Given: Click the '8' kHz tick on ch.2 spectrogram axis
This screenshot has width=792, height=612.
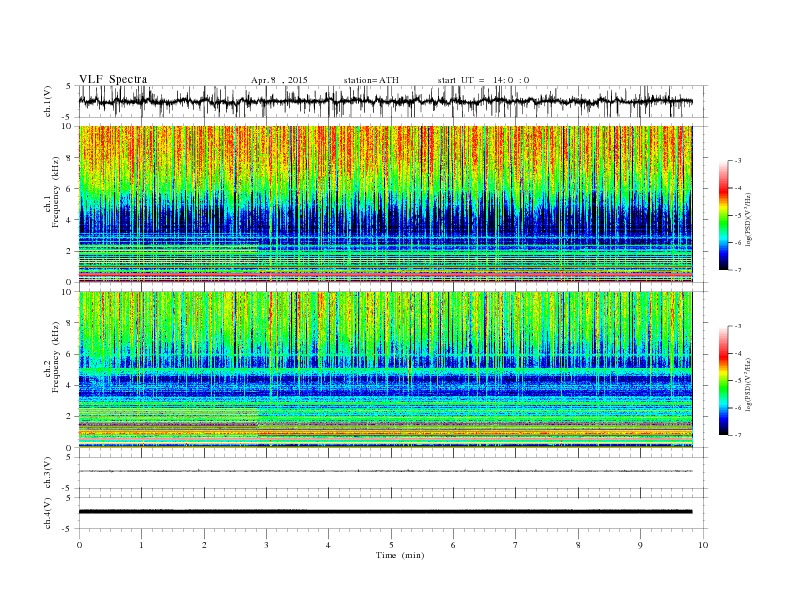Looking at the screenshot, I should tap(69, 323).
